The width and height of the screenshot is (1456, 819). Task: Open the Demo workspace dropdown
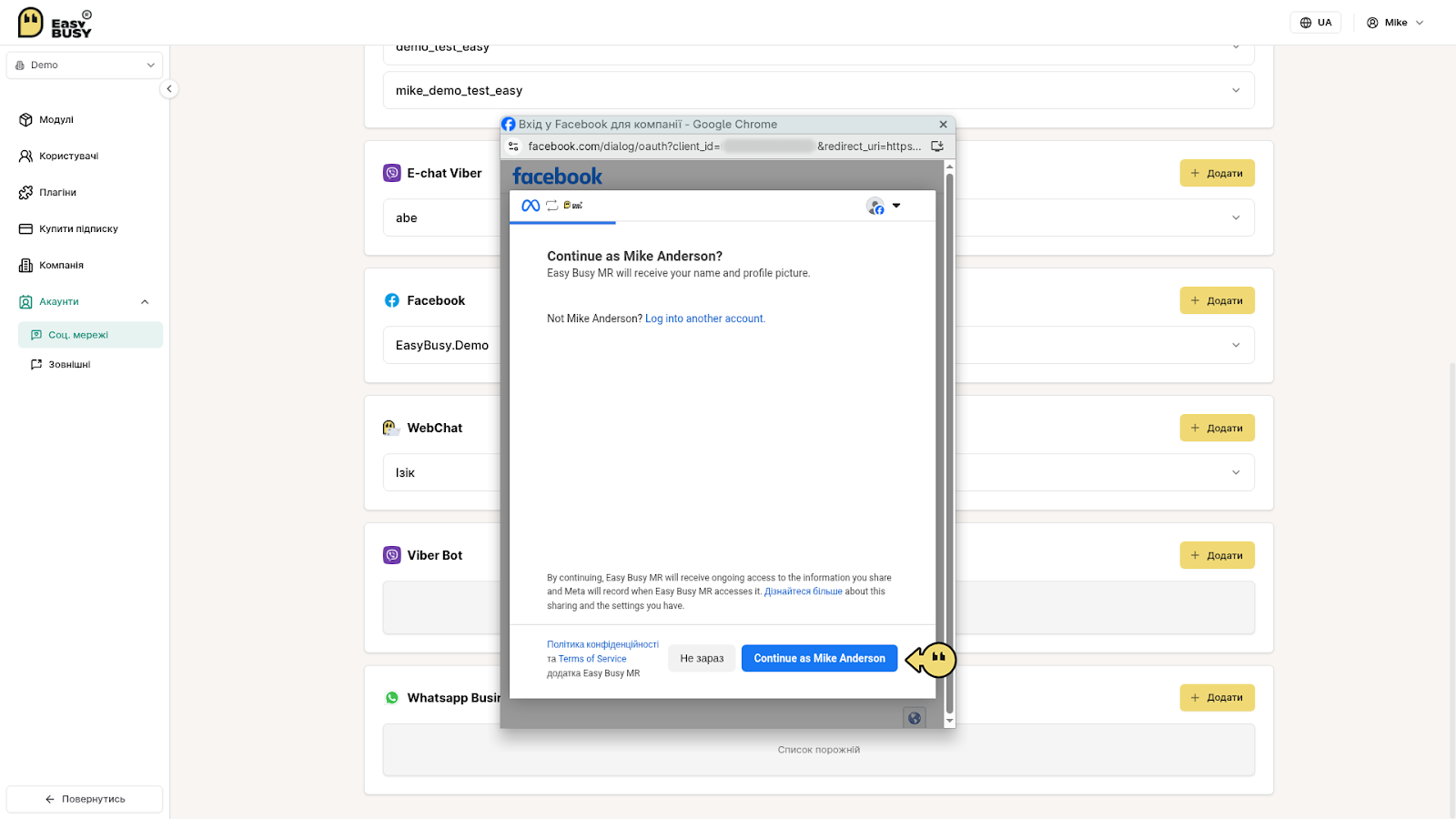85,66
